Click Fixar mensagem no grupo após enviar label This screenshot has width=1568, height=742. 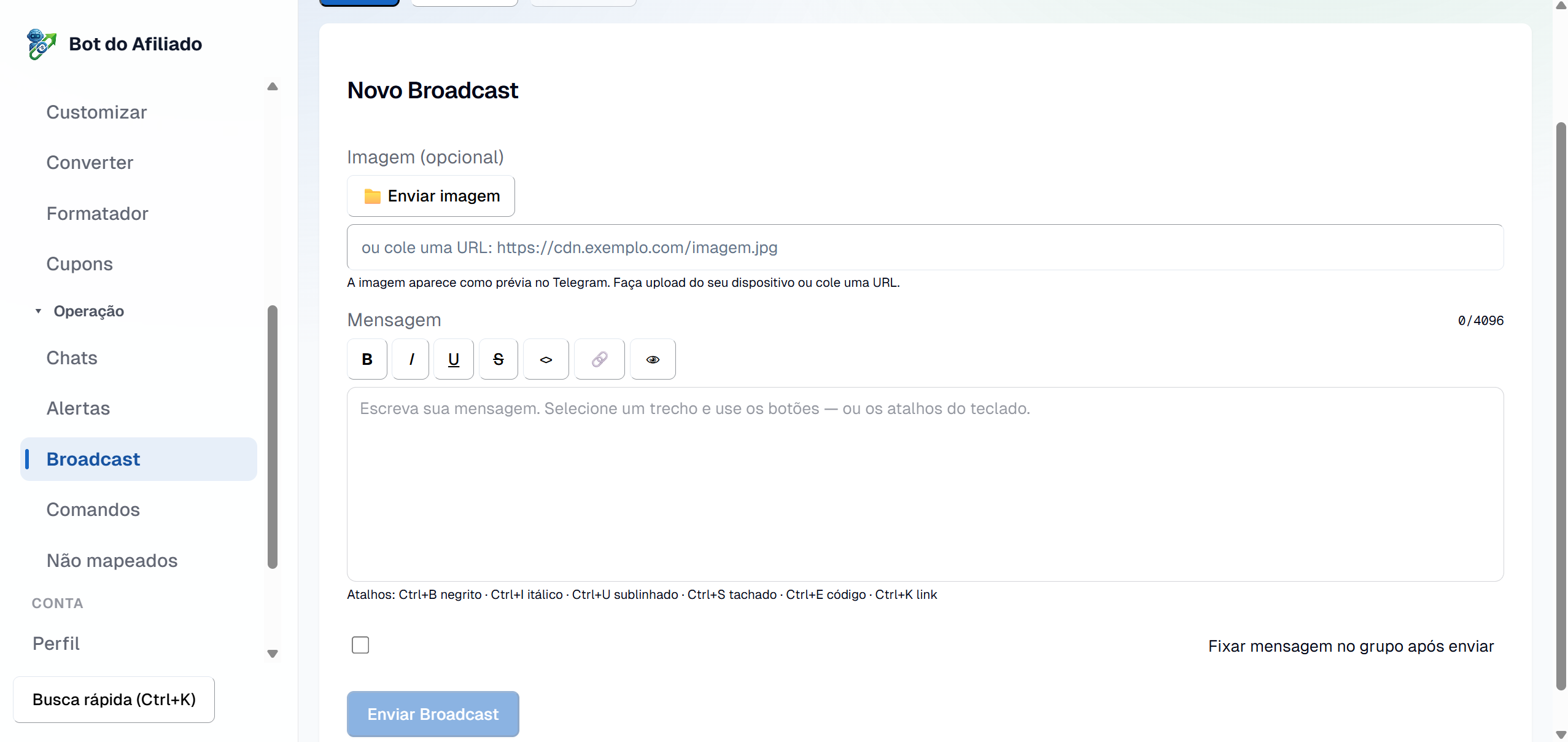coord(1351,646)
